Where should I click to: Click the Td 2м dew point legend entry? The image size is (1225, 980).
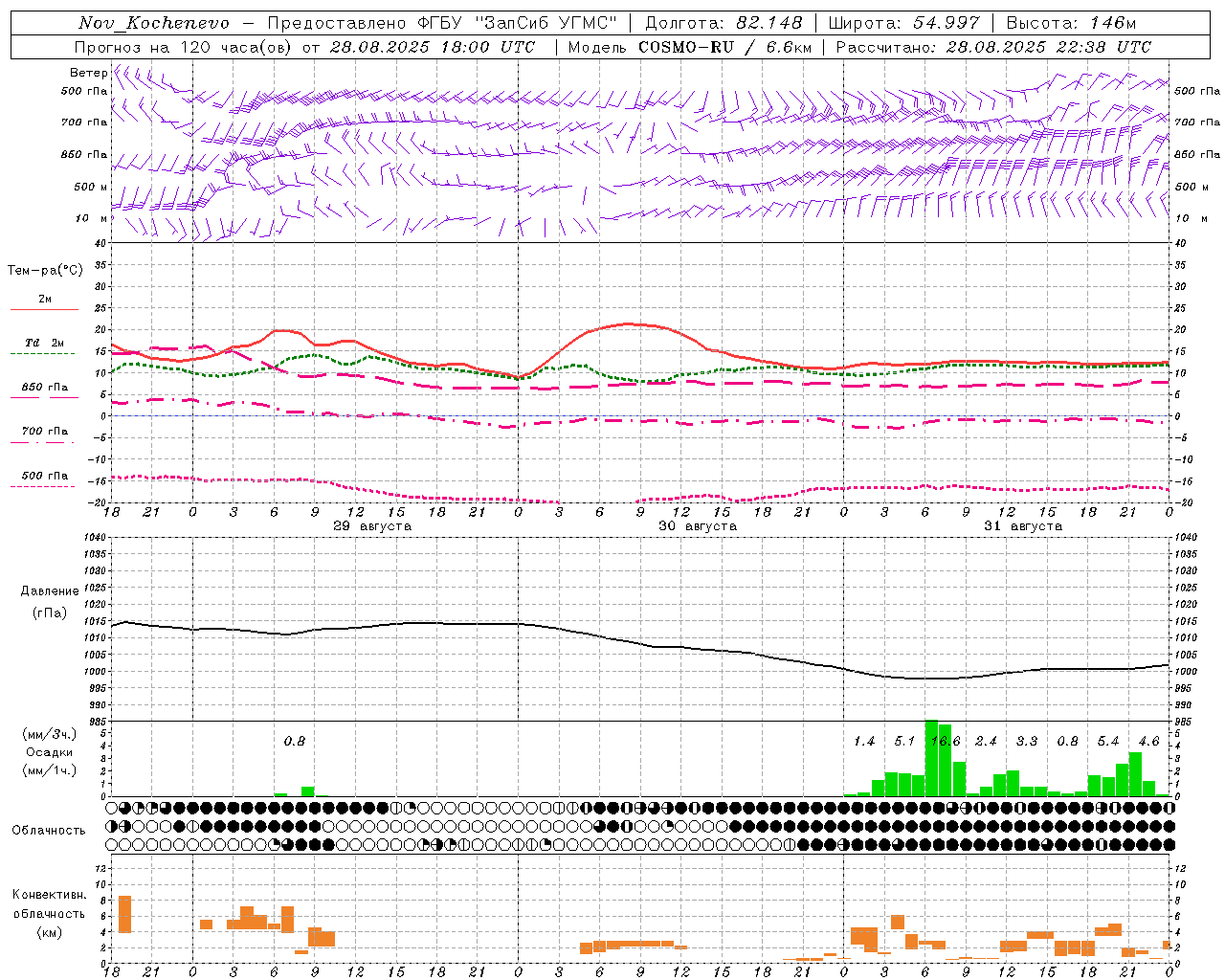(x=44, y=343)
